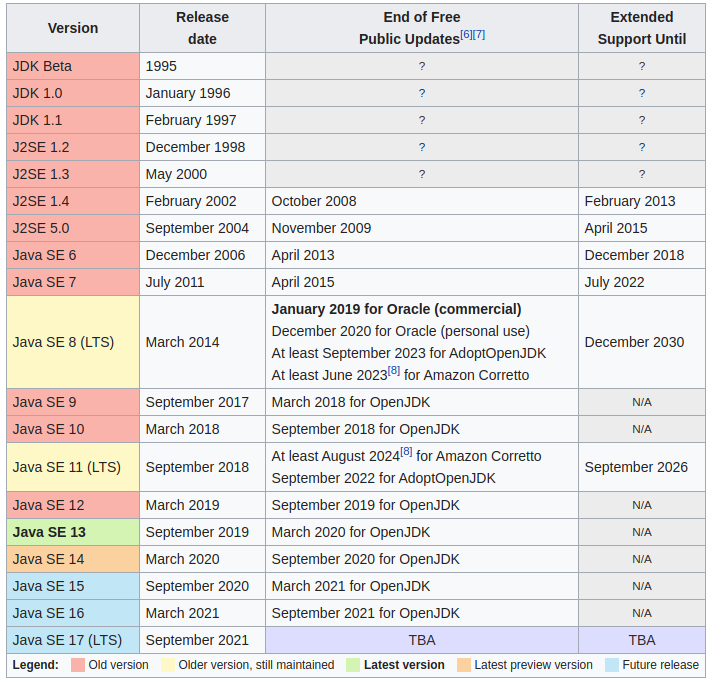Screen dimensions: 711x684
Task: Click the Latest version green legend swatch
Action: pyautogui.click(x=353, y=665)
